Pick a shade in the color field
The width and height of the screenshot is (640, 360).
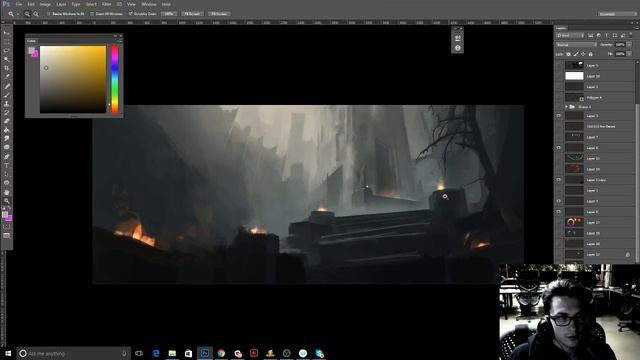[x=73, y=79]
